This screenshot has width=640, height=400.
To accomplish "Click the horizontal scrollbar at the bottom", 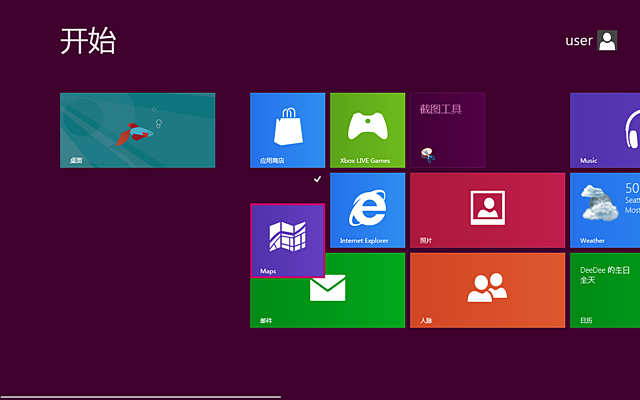I will [x=140, y=397].
